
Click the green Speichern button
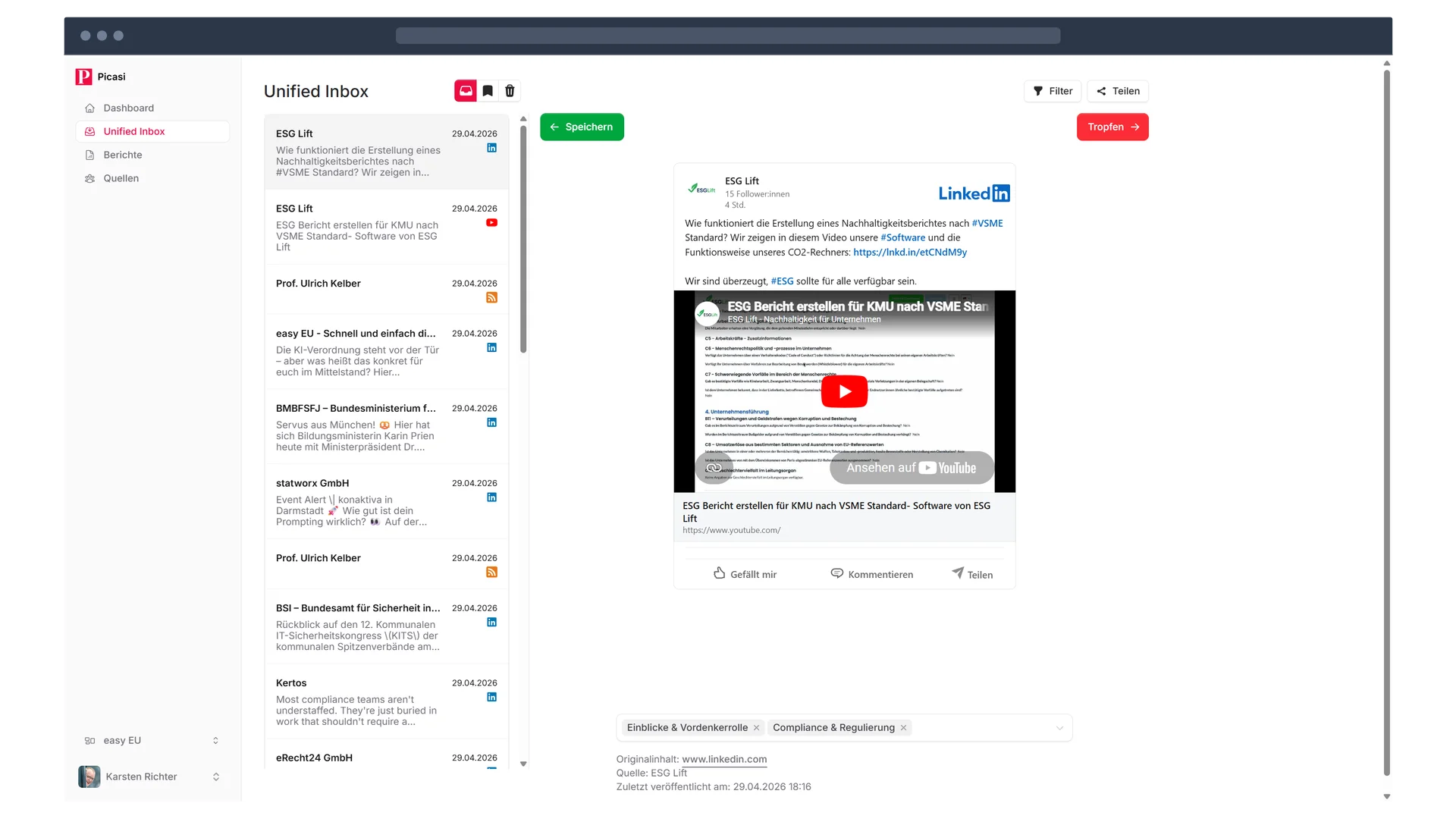[582, 127]
